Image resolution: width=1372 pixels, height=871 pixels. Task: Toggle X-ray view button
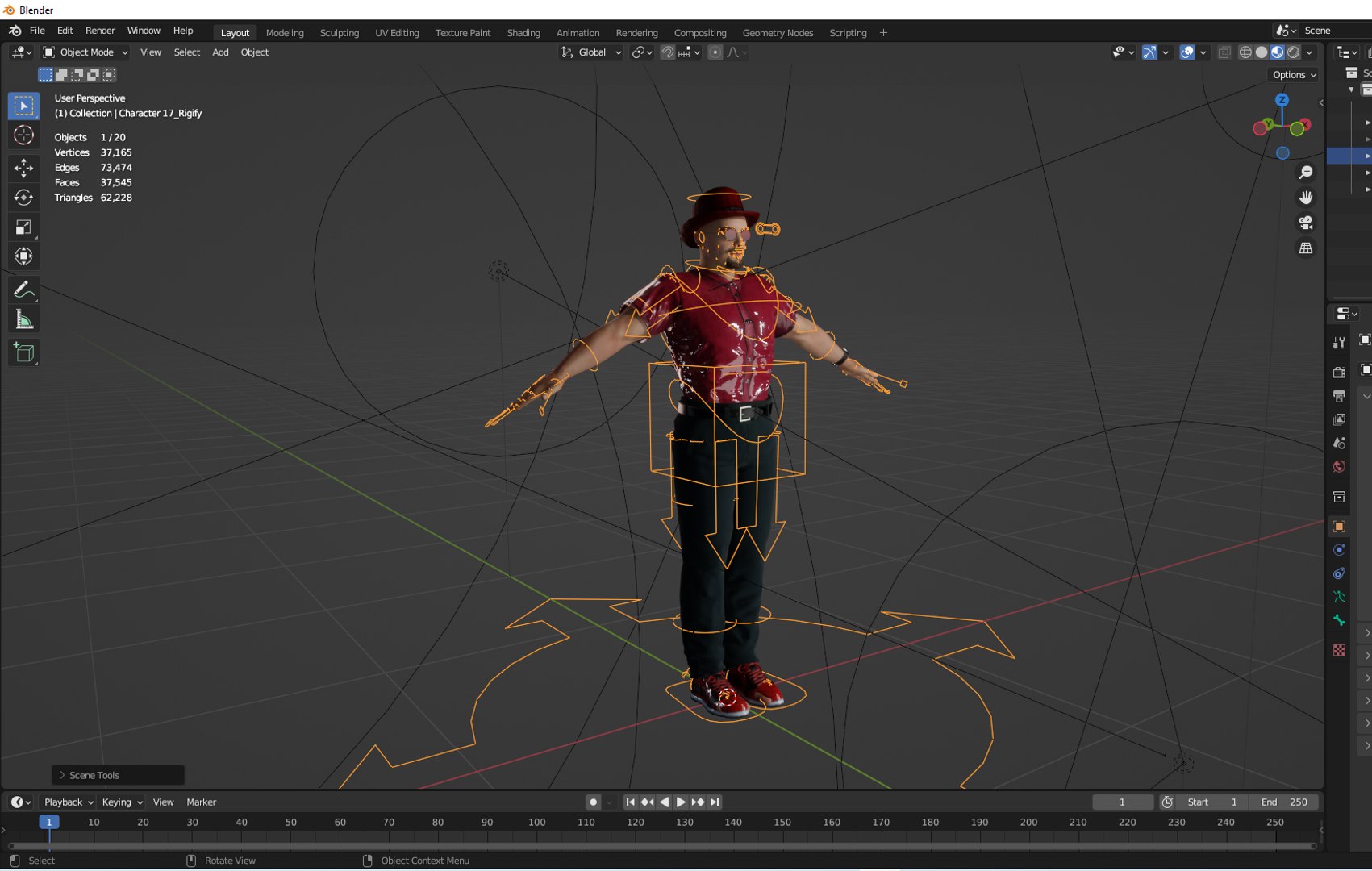1224,52
